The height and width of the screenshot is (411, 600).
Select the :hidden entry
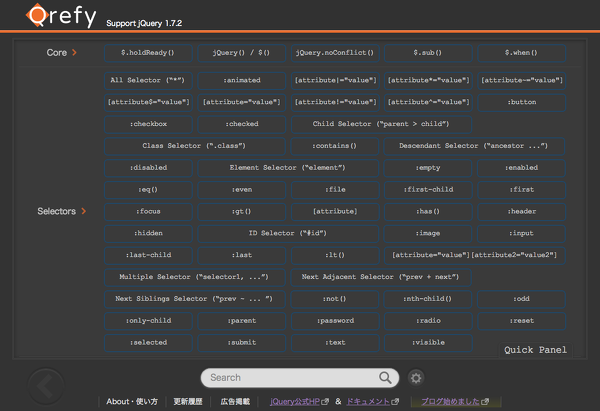point(148,233)
